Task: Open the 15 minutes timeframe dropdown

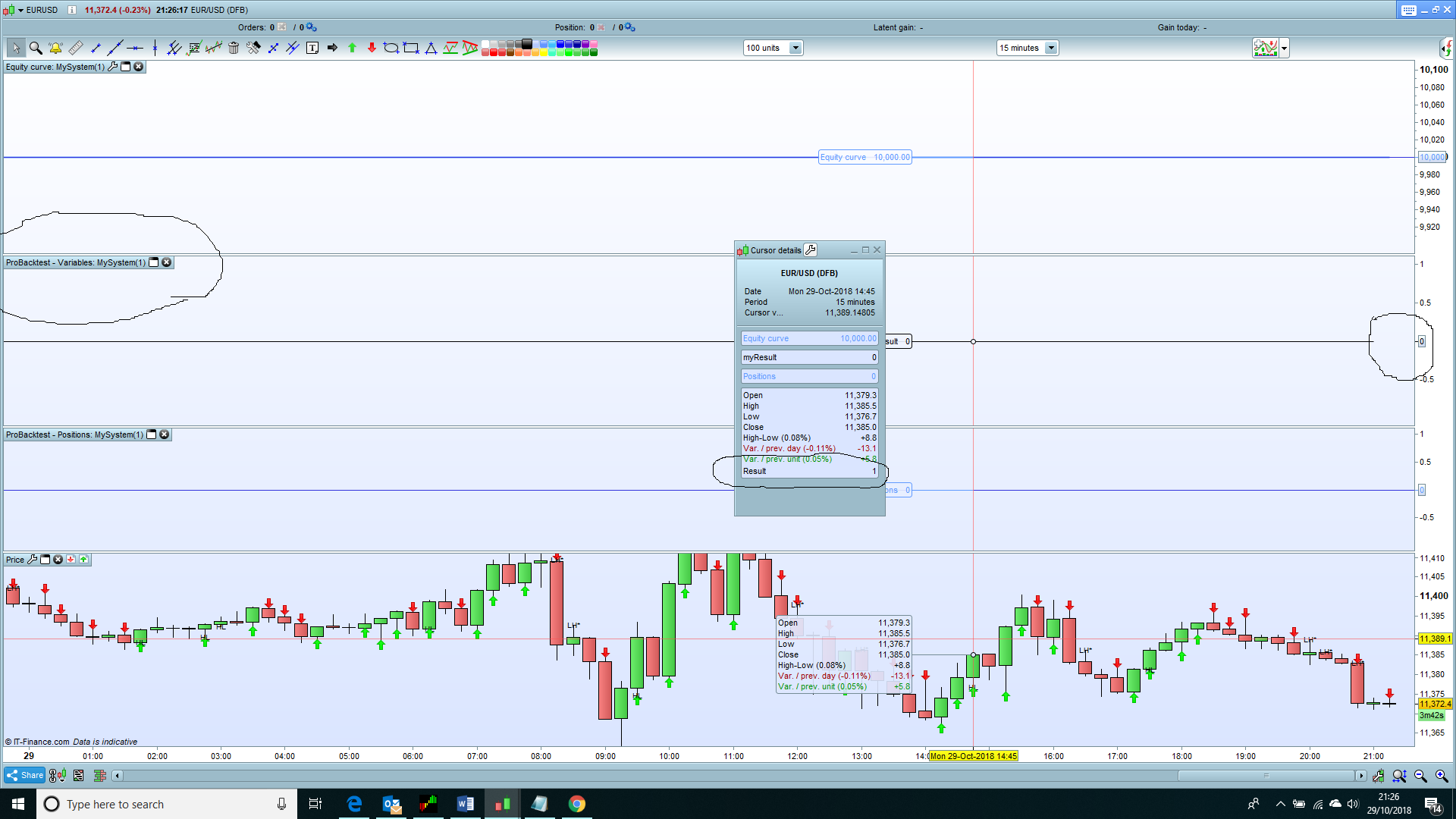Action: (1051, 48)
